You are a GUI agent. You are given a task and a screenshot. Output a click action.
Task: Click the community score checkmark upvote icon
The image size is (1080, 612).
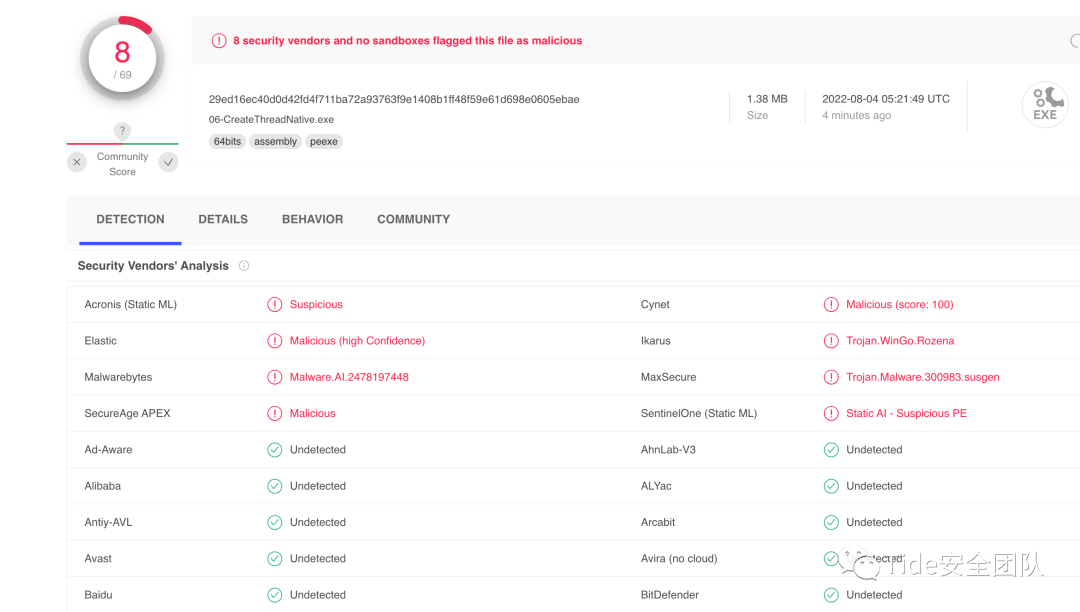(168, 162)
